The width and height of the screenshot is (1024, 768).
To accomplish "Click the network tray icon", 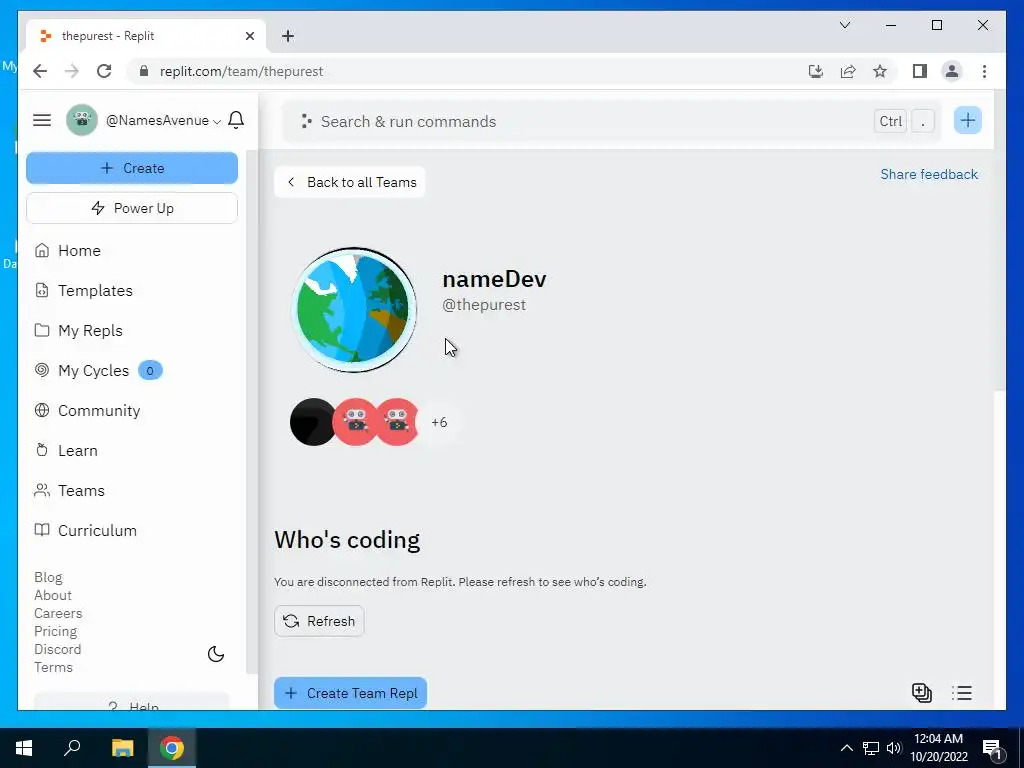I will click(871, 748).
